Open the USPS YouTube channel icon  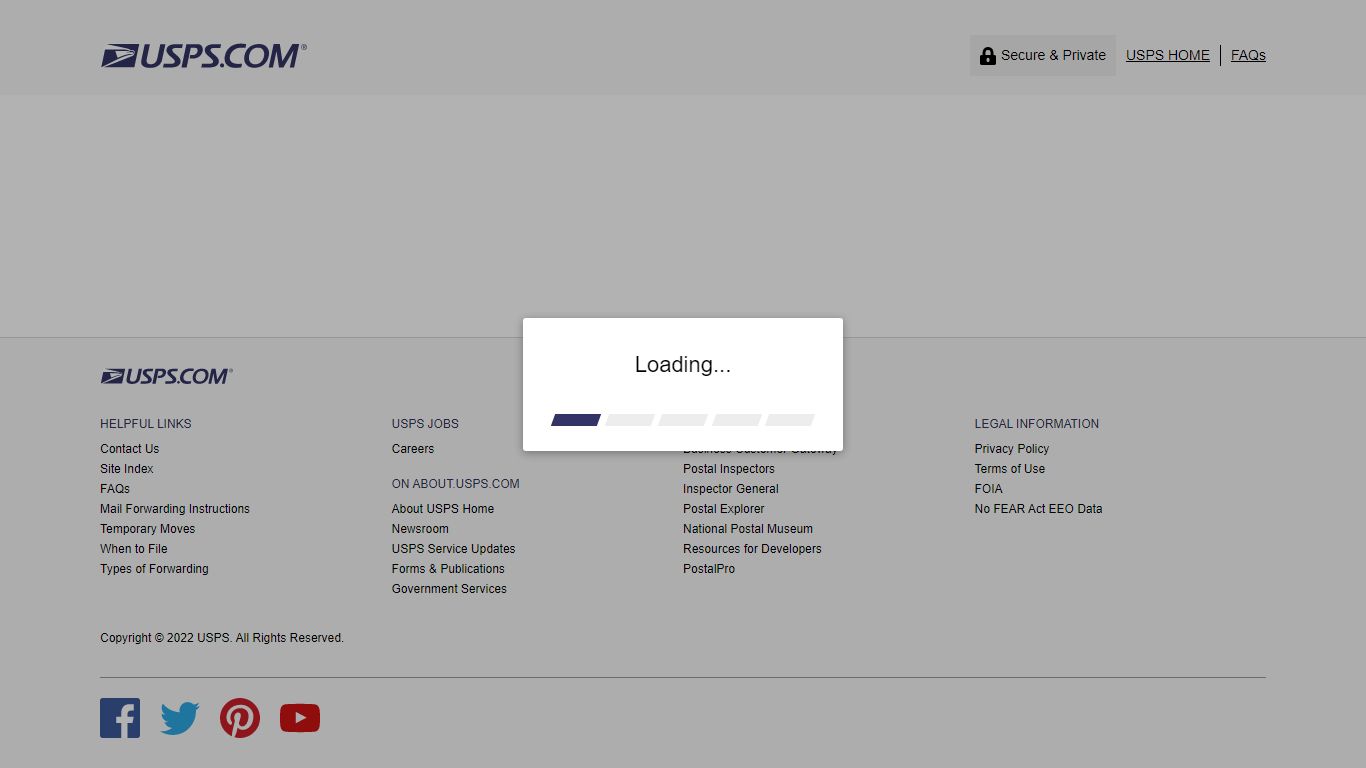coord(300,718)
